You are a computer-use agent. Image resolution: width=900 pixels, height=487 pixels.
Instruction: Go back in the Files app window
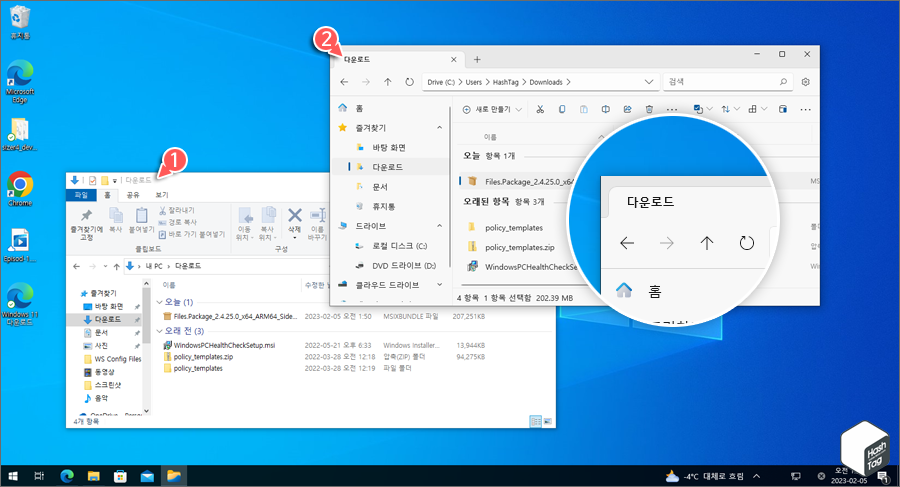tap(344, 82)
